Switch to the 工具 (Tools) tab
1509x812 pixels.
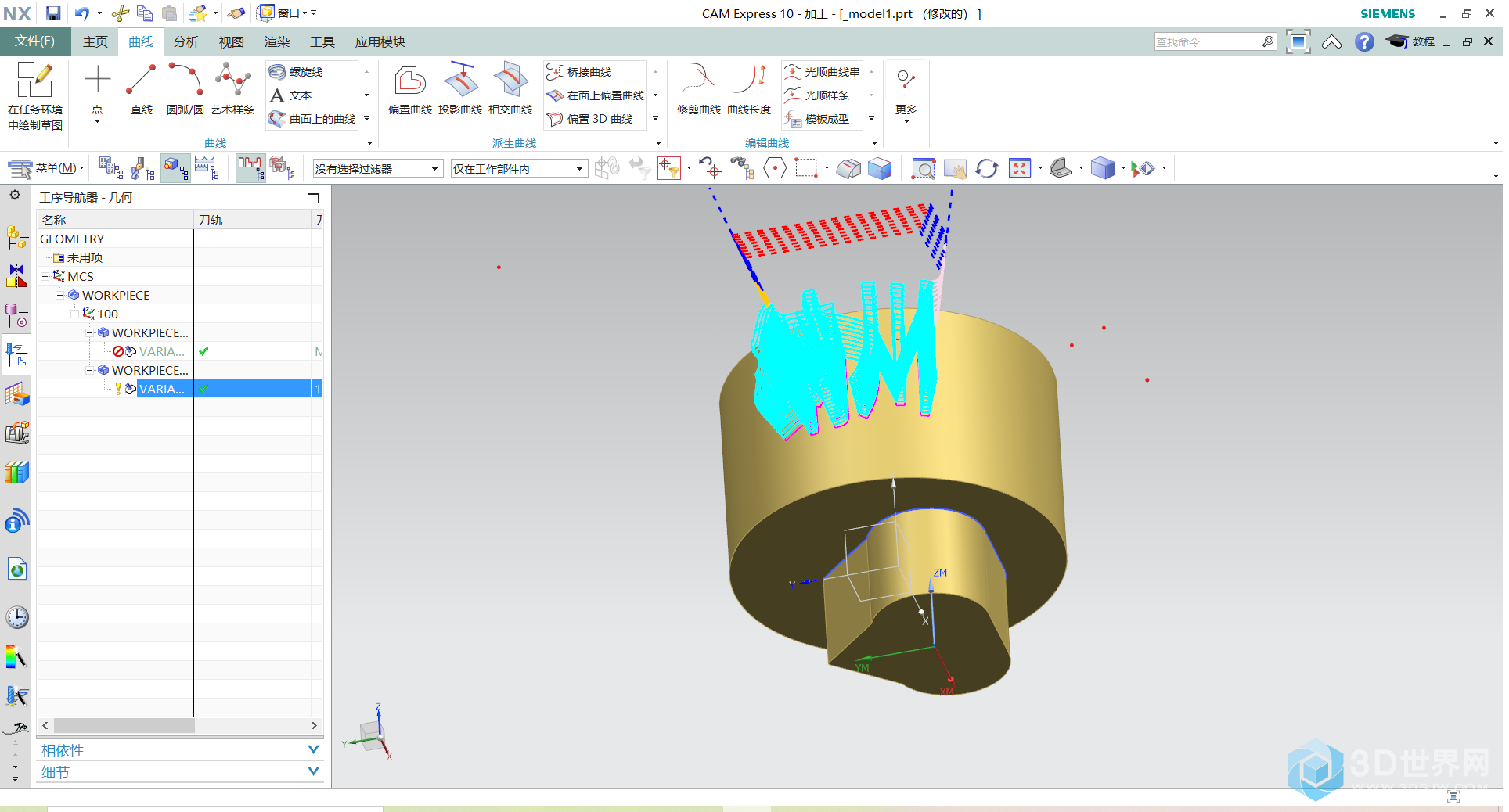pyautogui.click(x=322, y=41)
